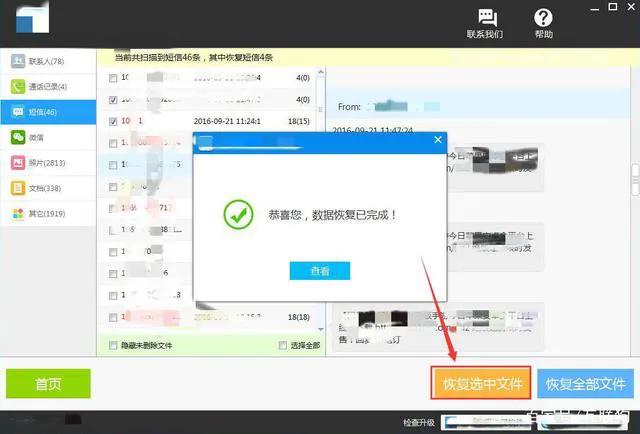
Task: Click the green phone call-log icon
Action: (x=18, y=87)
